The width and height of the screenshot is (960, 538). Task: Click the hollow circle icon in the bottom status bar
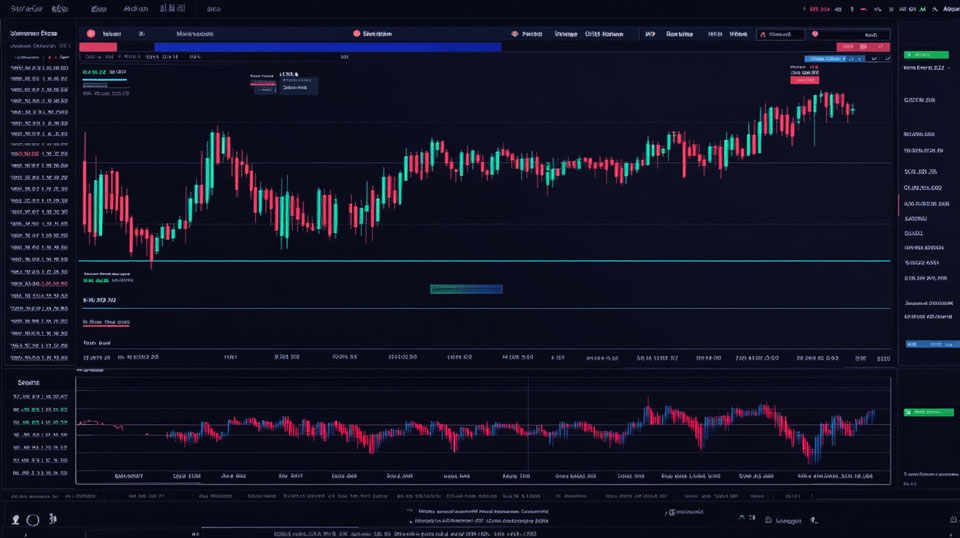tap(33, 520)
